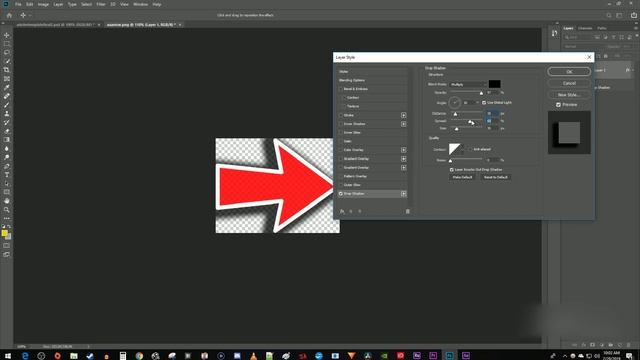Click the share icon at top right

coord(634,15)
